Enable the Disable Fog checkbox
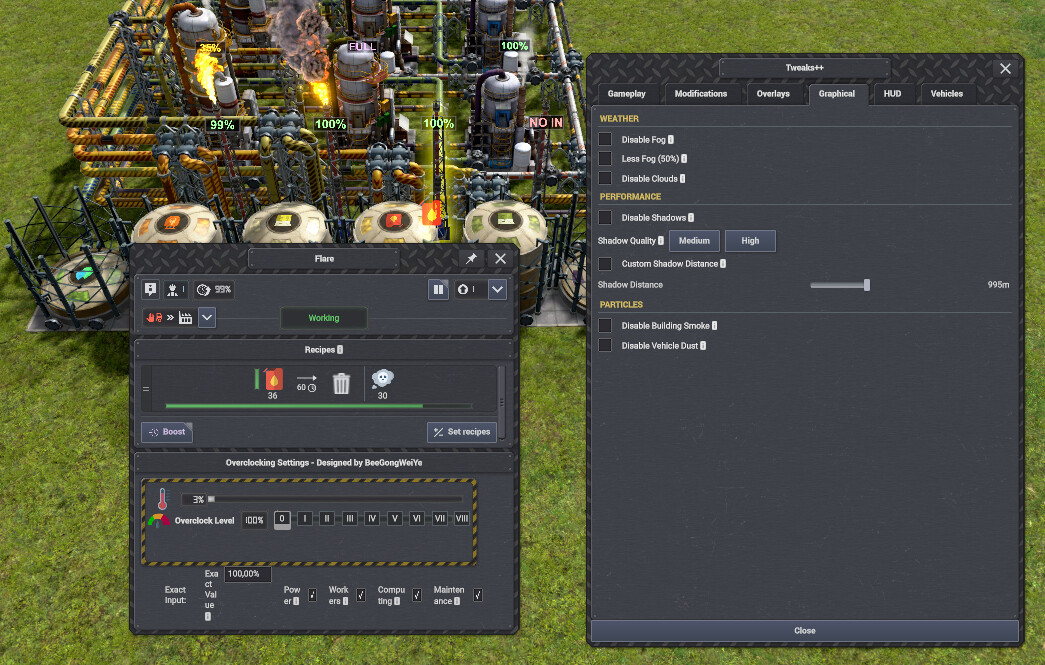1045x665 pixels. [605, 139]
